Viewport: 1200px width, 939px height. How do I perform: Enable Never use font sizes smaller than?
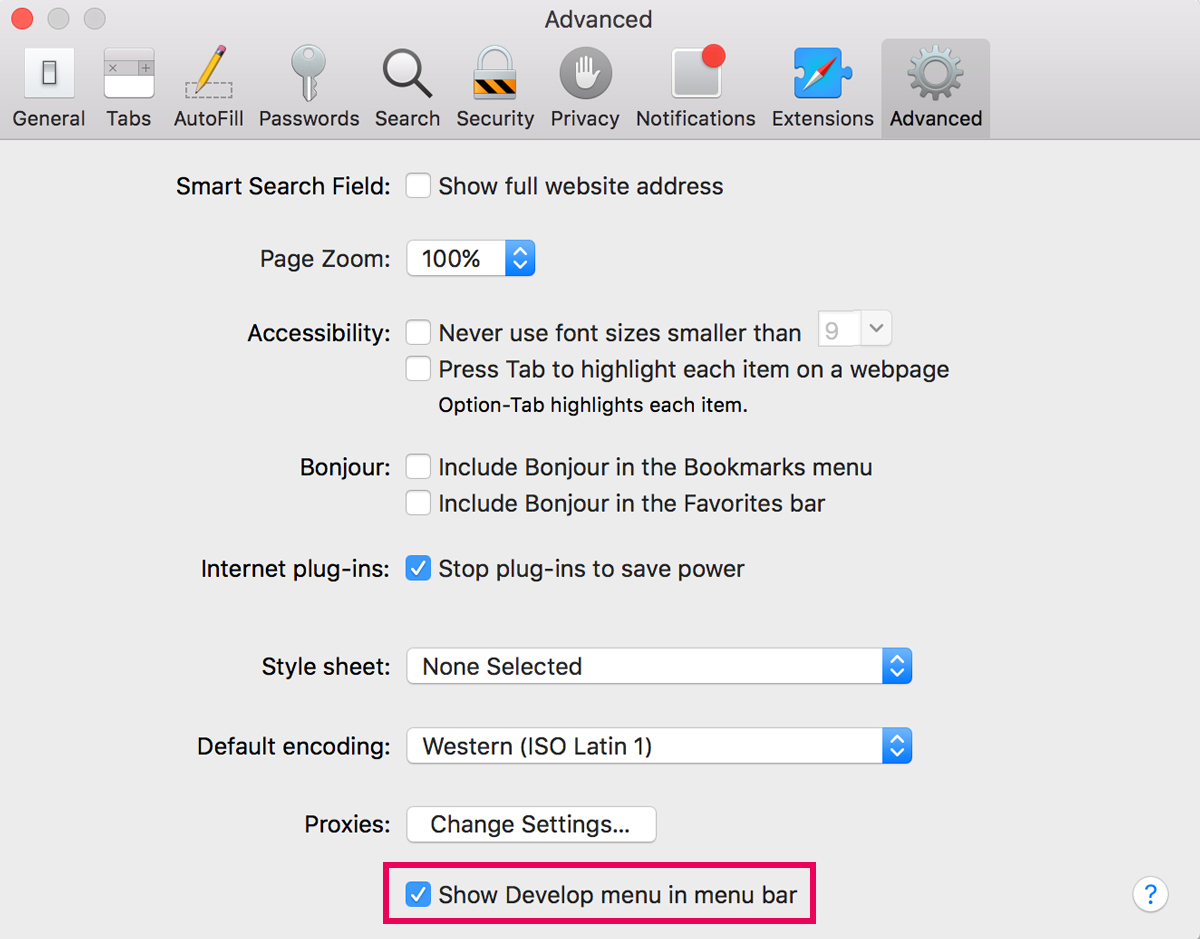point(418,332)
